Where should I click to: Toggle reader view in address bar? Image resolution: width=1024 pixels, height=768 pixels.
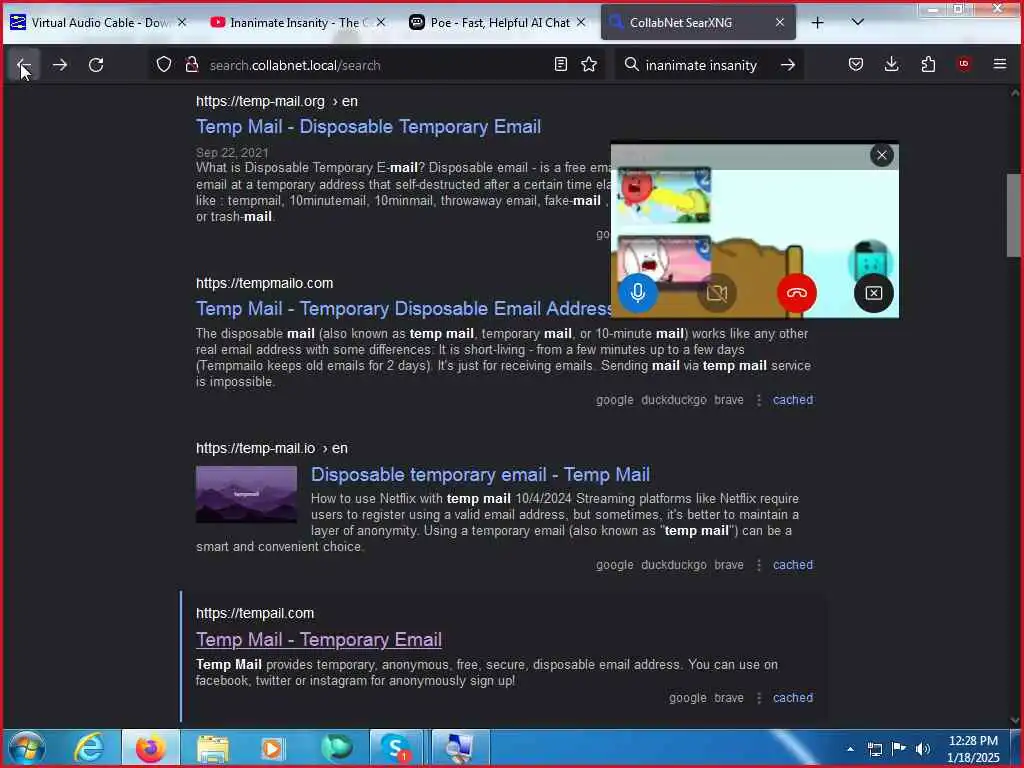click(x=560, y=65)
